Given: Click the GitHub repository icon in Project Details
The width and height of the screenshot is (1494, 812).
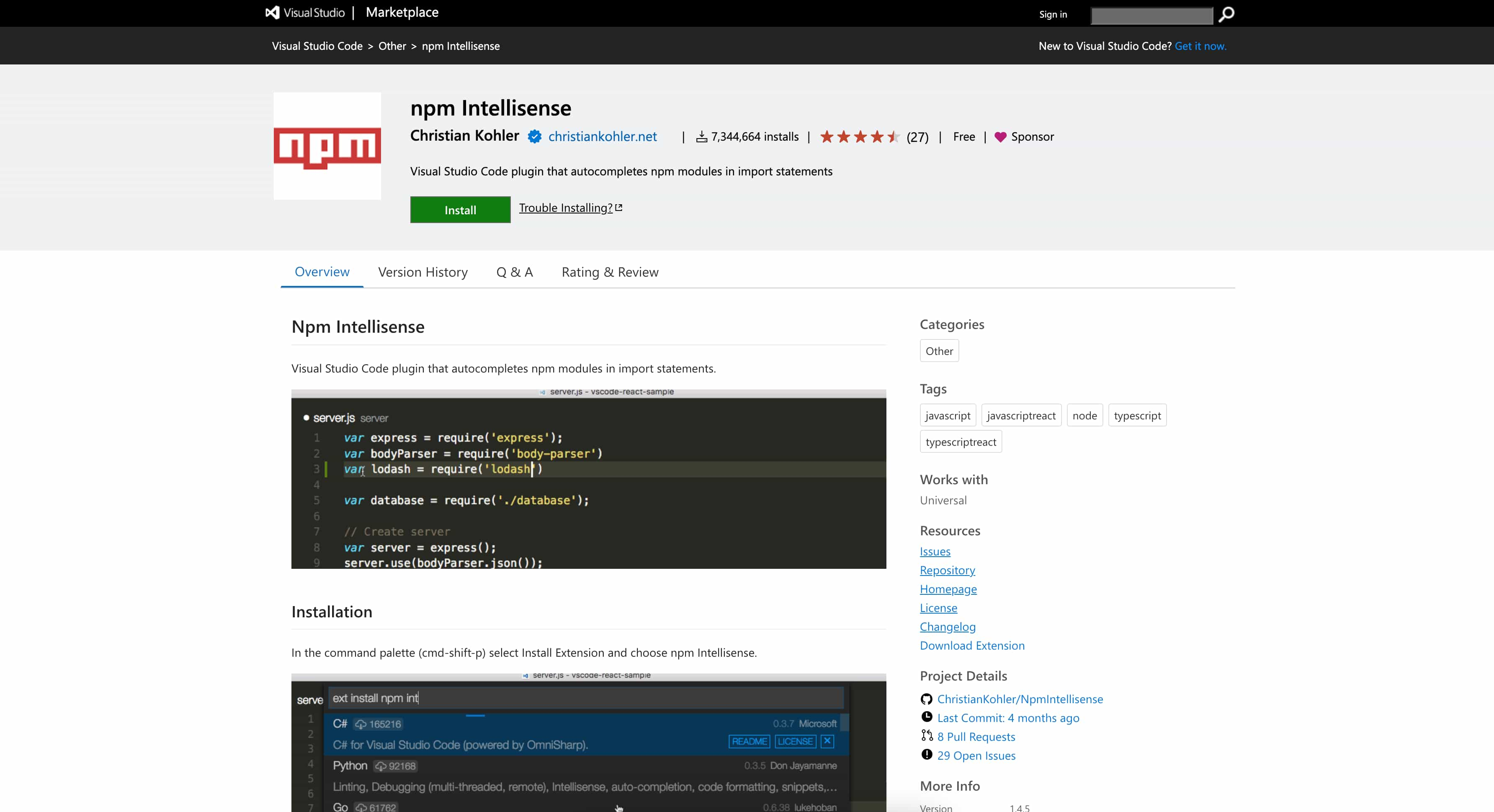Looking at the screenshot, I should click(x=926, y=699).
